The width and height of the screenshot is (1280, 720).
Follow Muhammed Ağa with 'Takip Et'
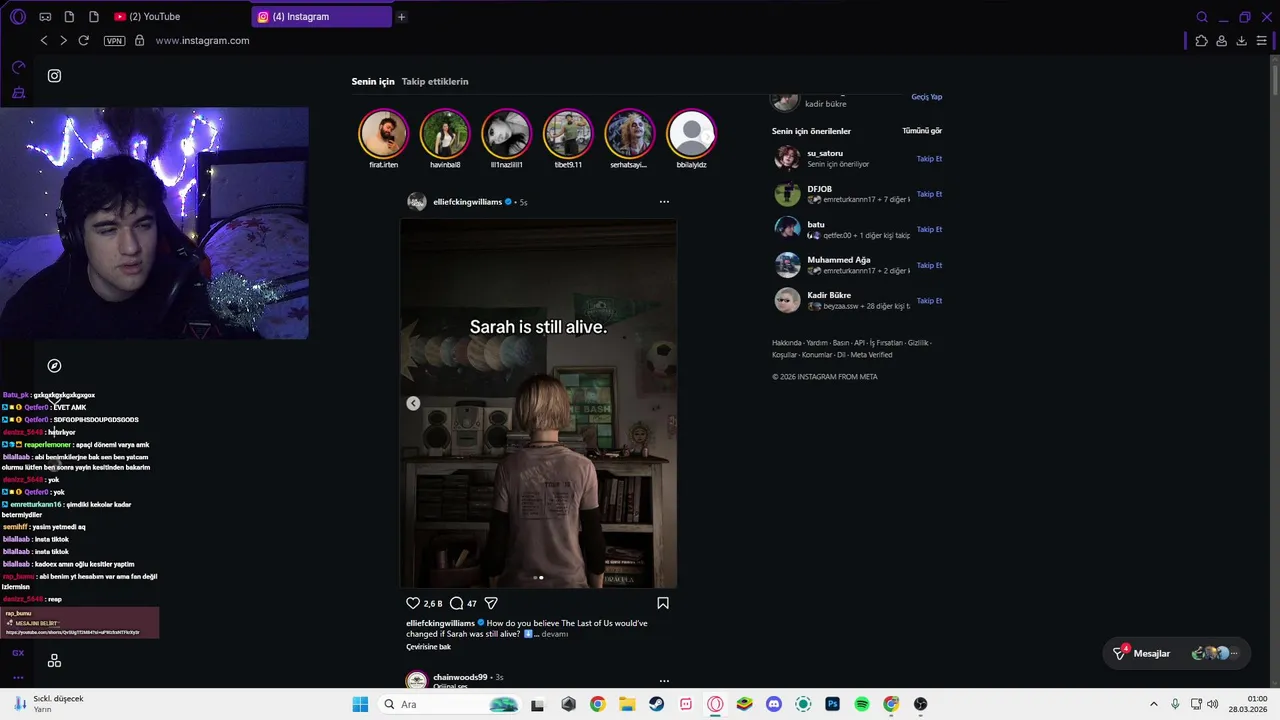929,265
